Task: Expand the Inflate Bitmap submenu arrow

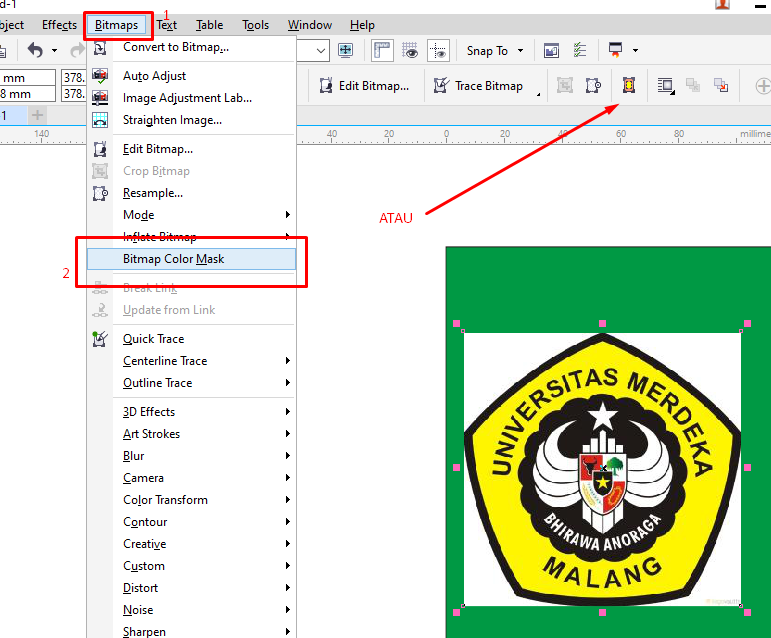Action: (x=288, y=236)
